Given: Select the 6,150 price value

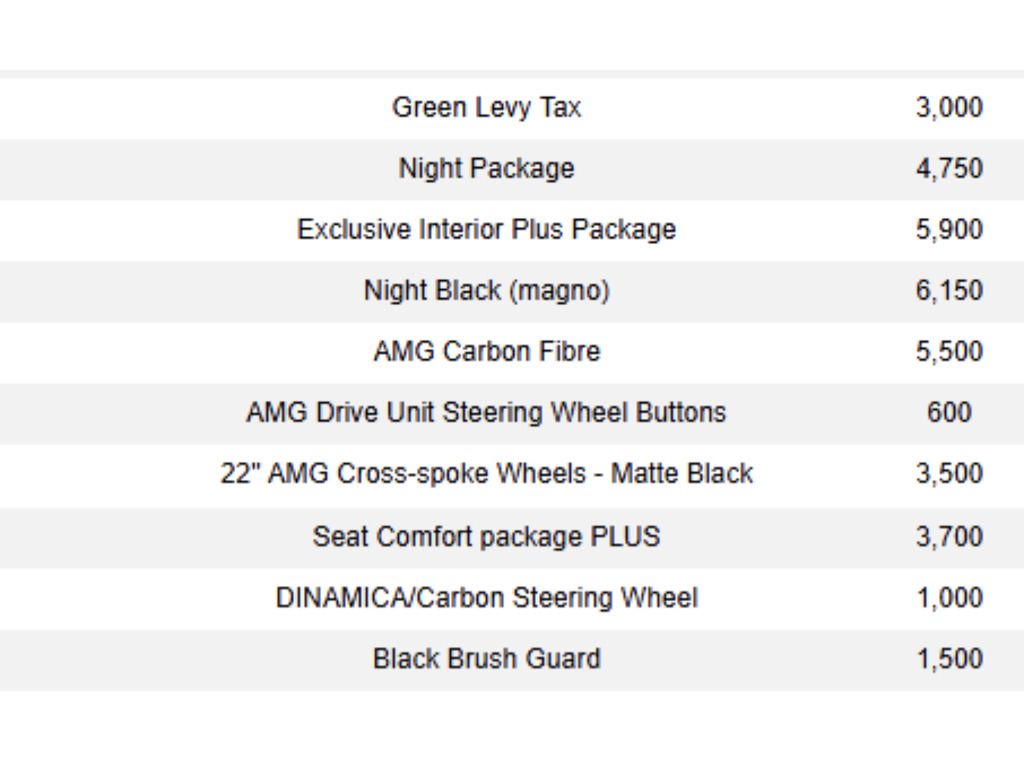Looking at the screenshot, I should click(949, 291).
